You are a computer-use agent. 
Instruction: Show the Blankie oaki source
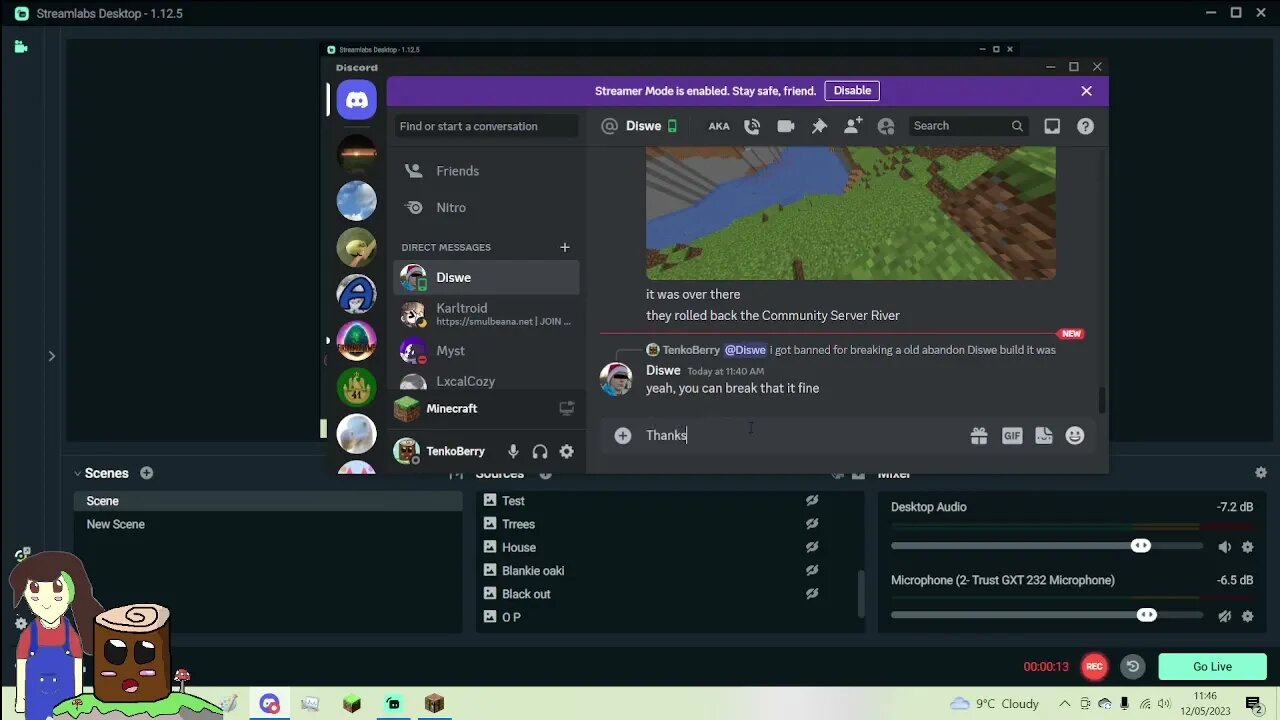pos(812,570)
